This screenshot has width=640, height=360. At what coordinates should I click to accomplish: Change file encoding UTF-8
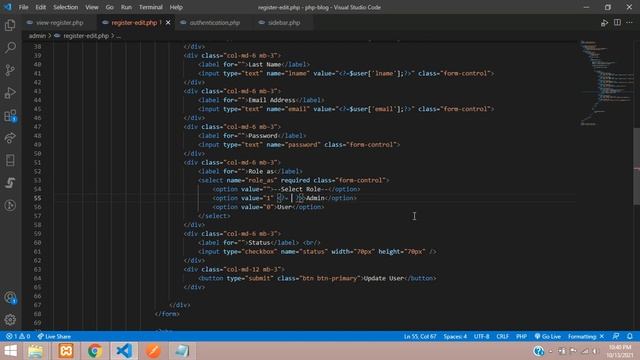pyautogui.click(x=481, y=336)
